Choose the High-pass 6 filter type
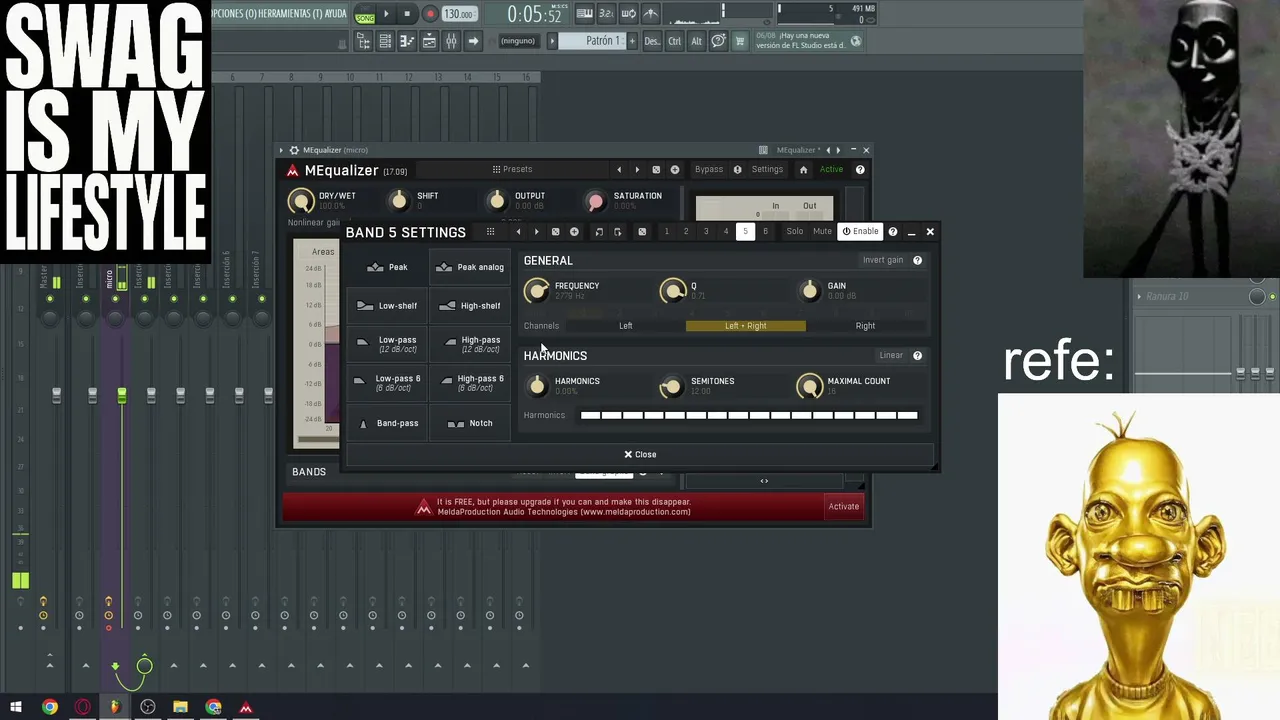 pyautogui.click(x=470, y=383)
